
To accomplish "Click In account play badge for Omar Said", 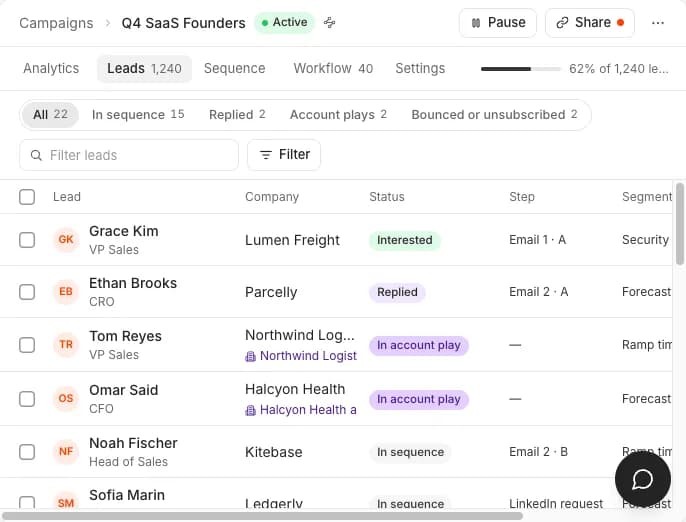I will tap(419, 399).
